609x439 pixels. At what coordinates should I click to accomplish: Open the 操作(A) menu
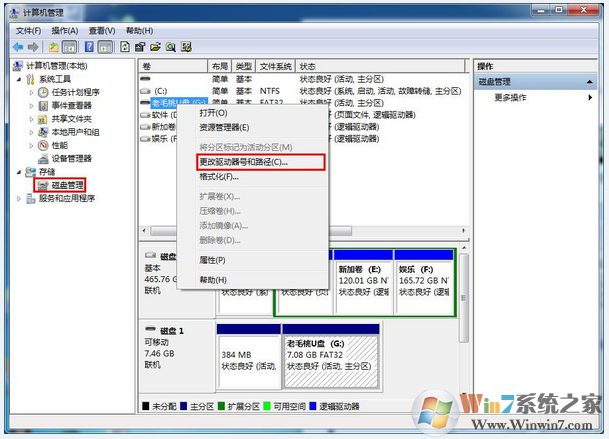(65, 31)
